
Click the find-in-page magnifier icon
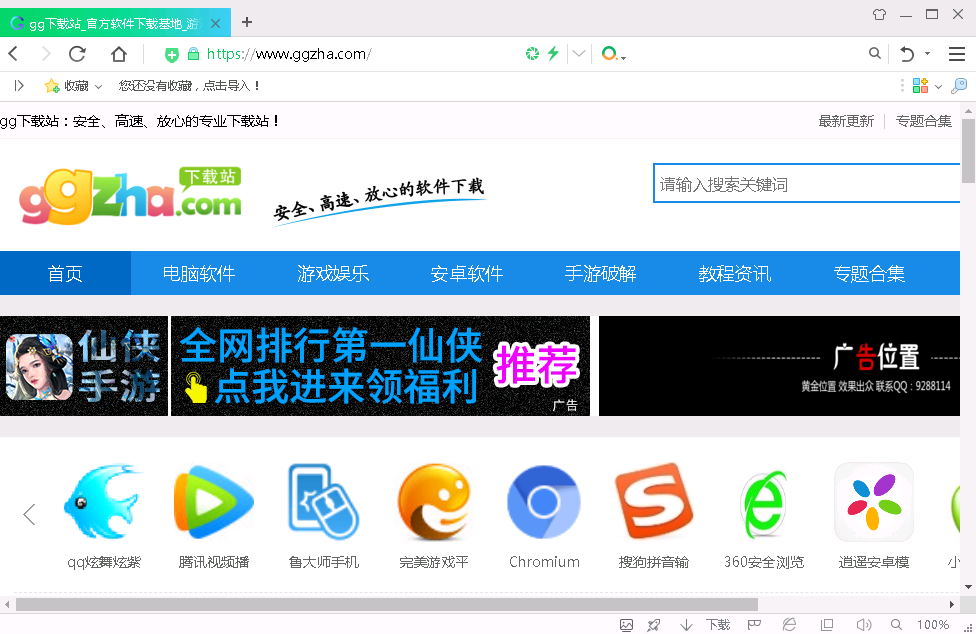959,85
